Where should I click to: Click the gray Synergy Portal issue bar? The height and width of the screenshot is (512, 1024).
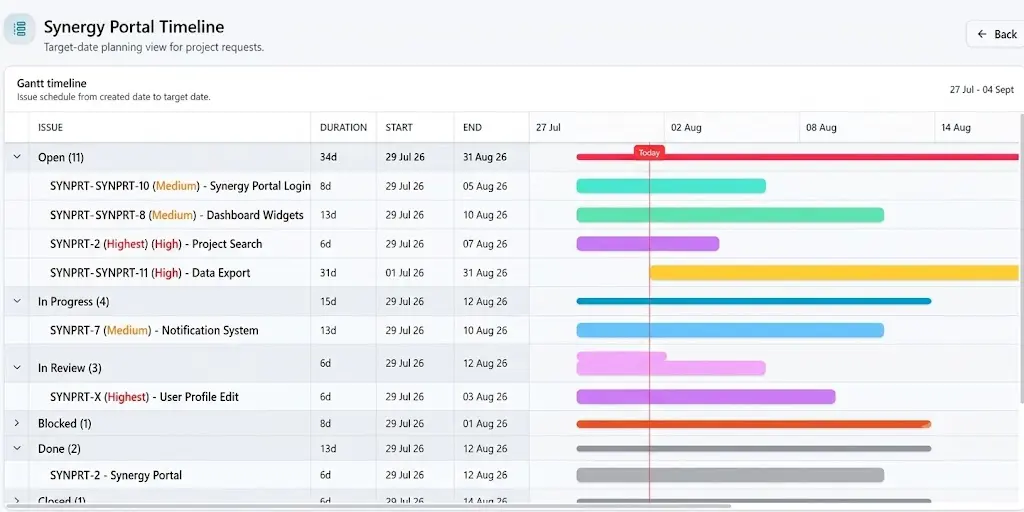tap(730, 475)
